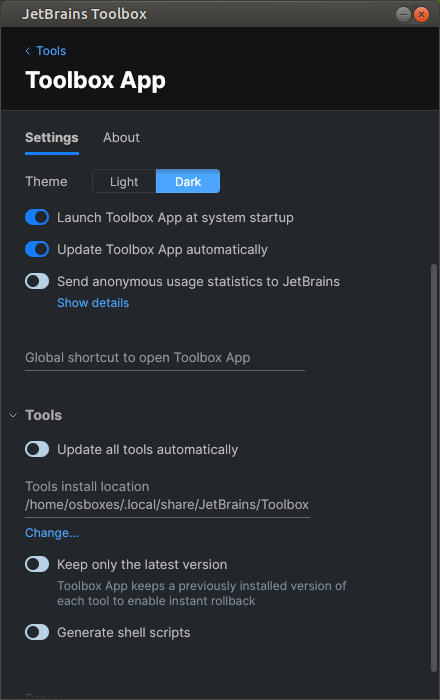This screenshot has height=700, width=440.
Task: Enable Send anonymous usage statistics toggle
Action: click(x=37, y=281)
